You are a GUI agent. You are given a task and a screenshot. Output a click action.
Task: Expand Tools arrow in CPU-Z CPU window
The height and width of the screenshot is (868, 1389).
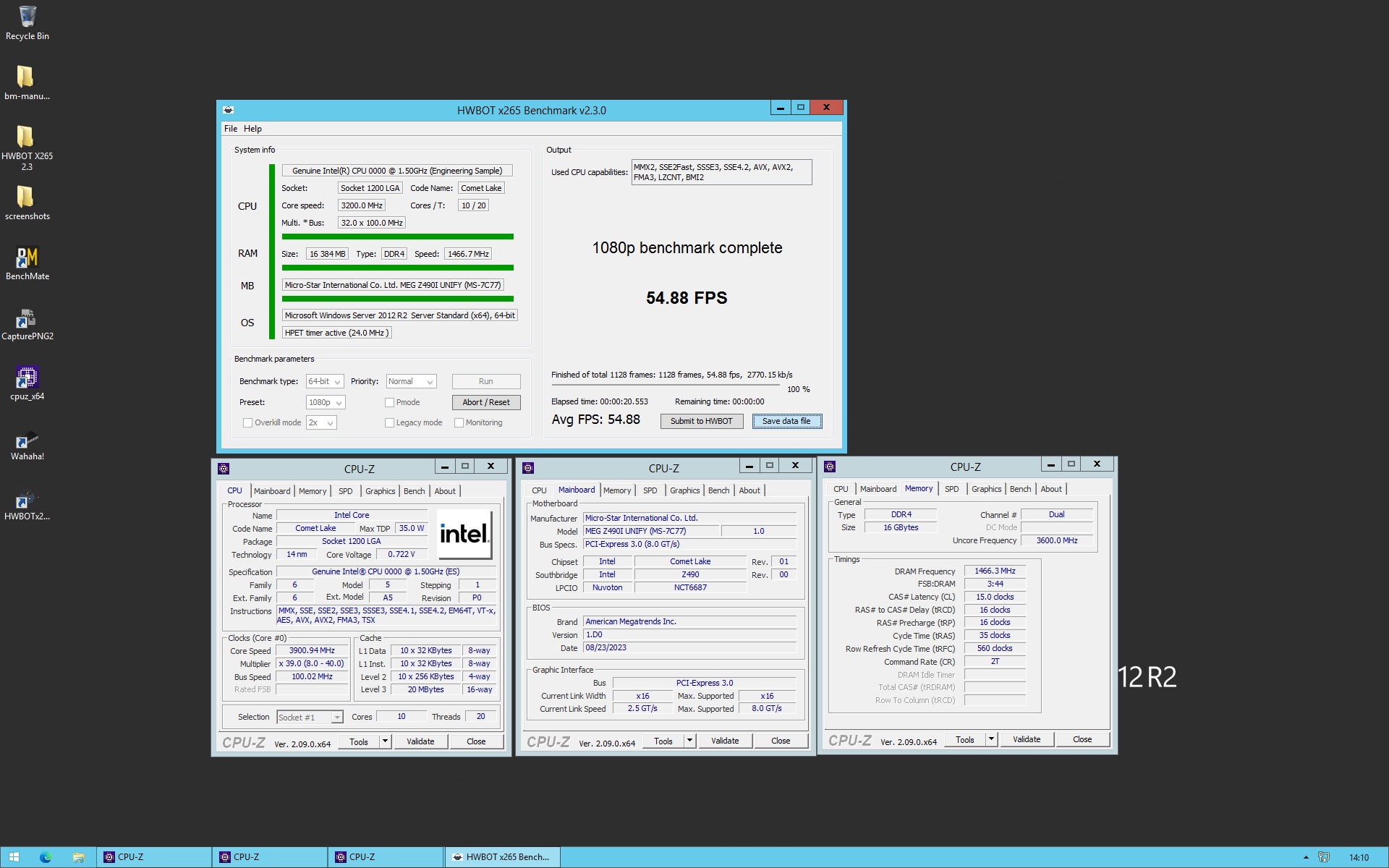point(385,741)
